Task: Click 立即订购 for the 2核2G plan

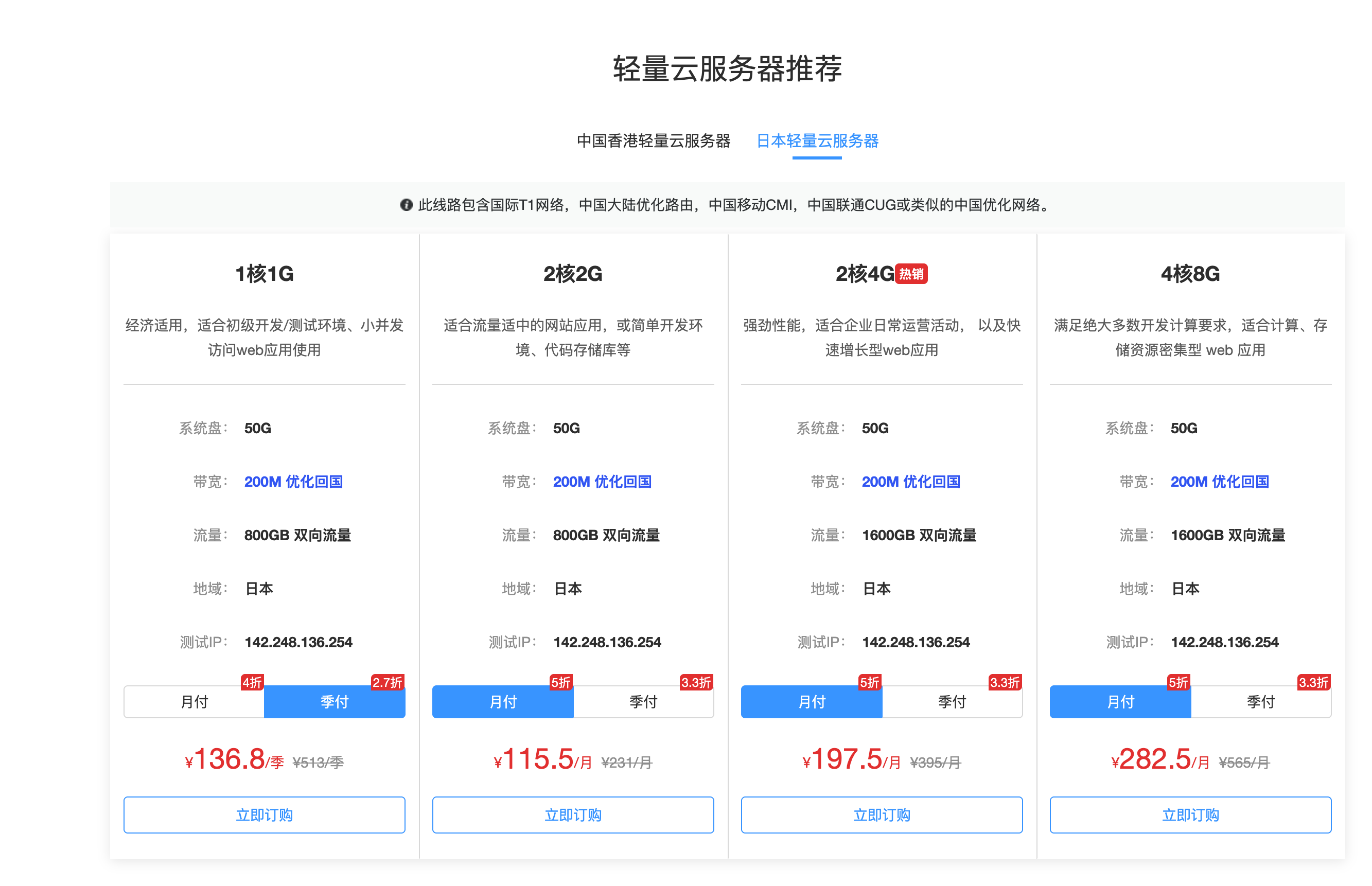Action: 573,814
